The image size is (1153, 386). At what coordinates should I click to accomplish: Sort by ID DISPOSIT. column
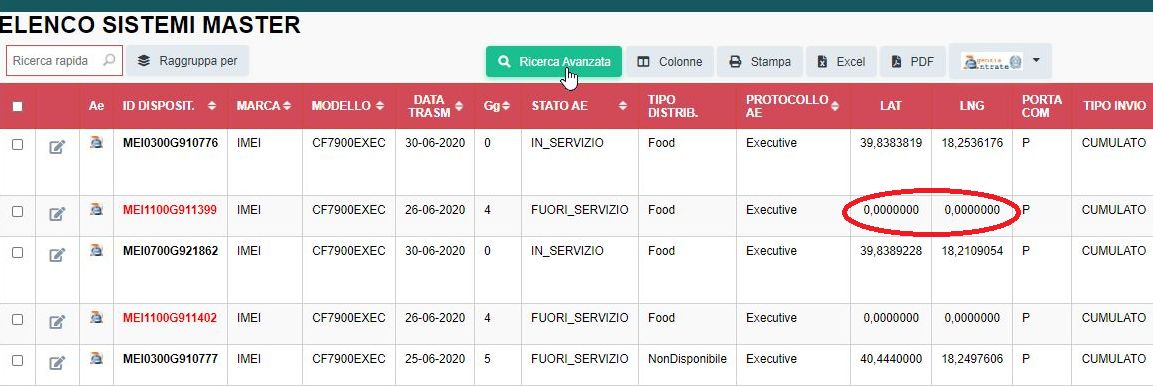[x=212, y=106]
